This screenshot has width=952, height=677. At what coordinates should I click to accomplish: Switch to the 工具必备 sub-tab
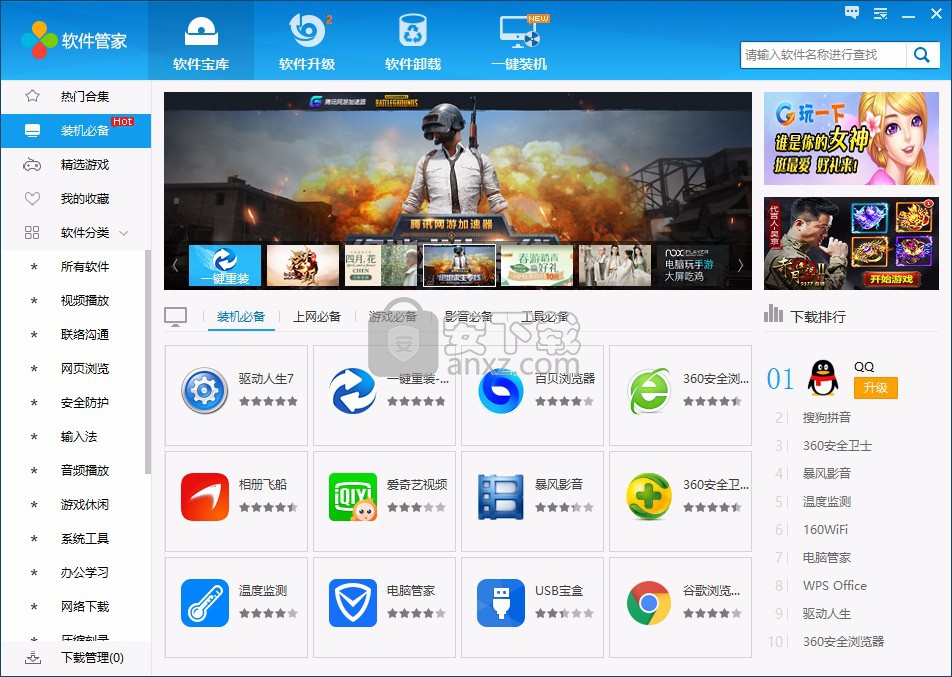click(x=545, y=316)
